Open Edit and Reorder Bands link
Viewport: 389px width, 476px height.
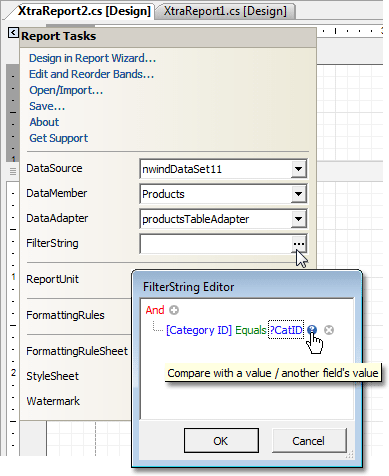(x=91, y=74)
